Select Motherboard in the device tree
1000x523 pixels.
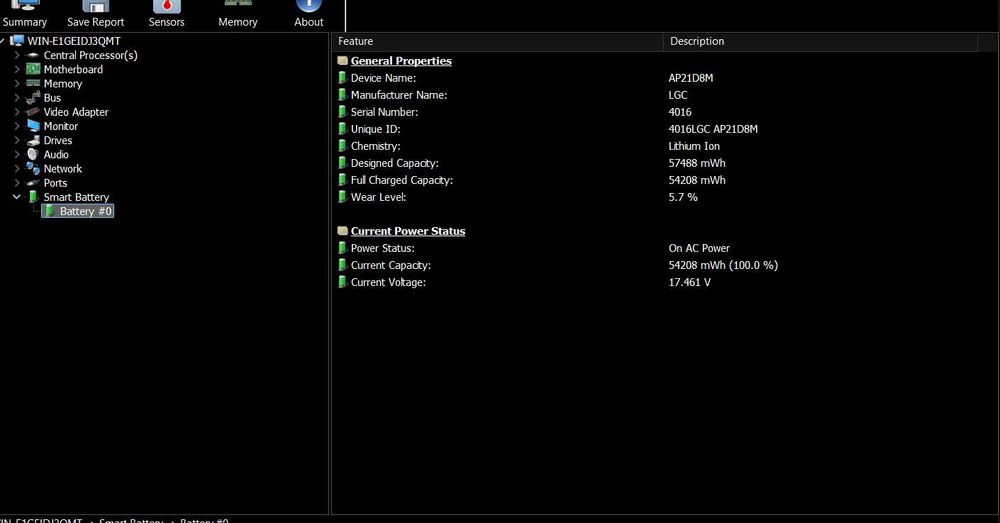73,69
